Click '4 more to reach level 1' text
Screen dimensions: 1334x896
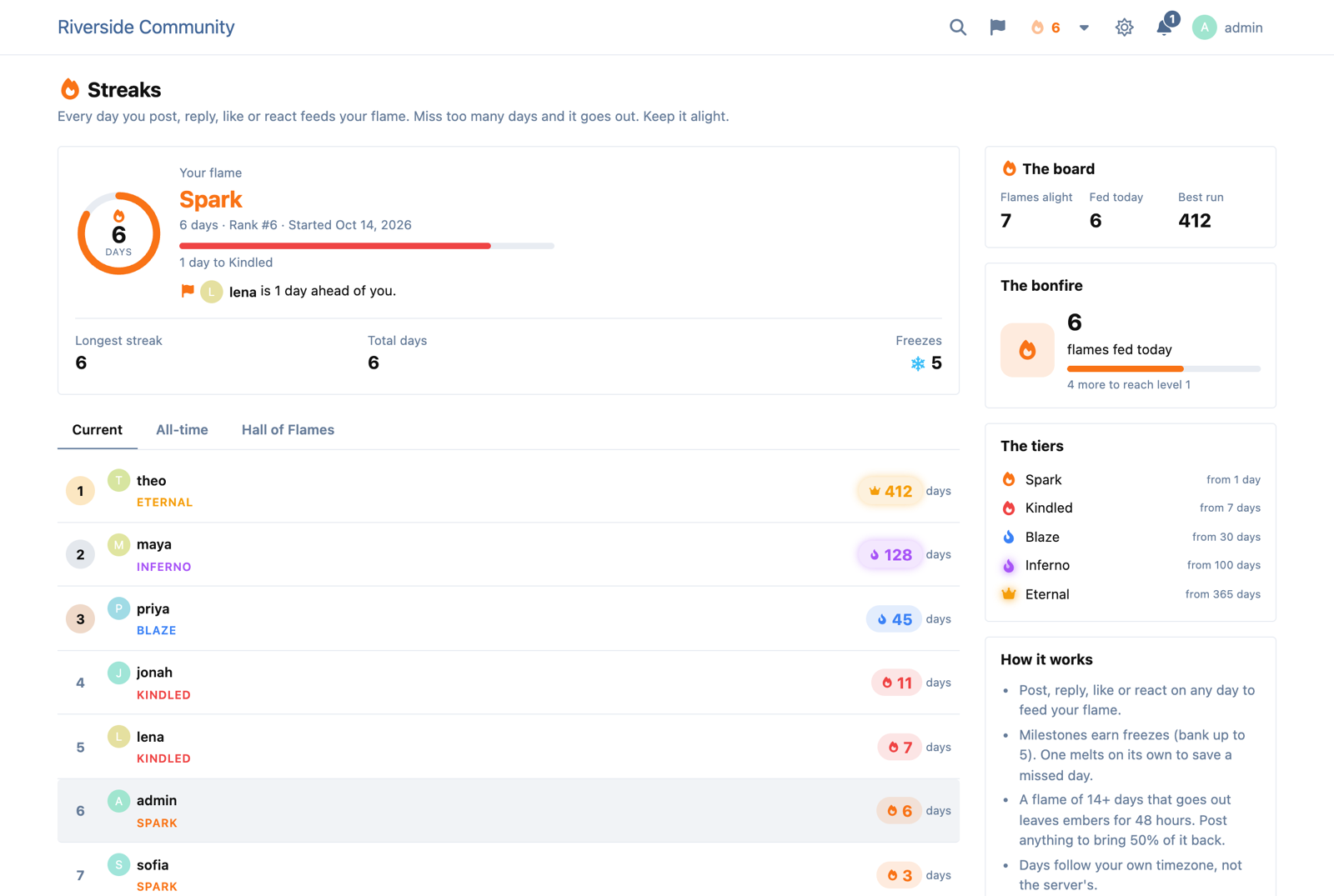click(x=1129, y=385)
